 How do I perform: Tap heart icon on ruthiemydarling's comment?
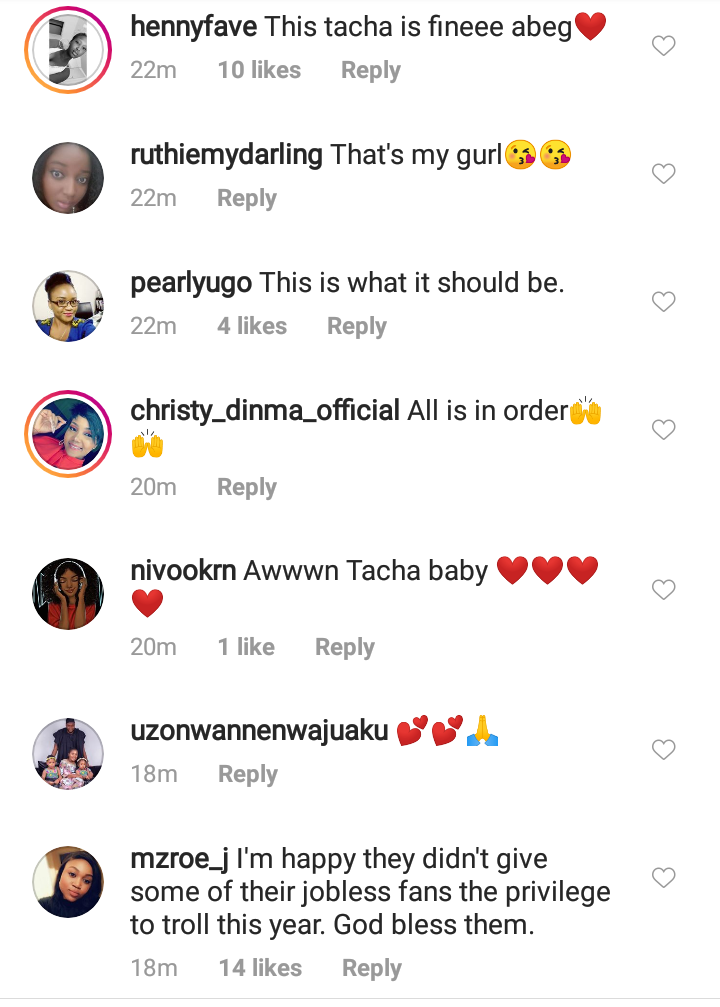click(663, 174)
